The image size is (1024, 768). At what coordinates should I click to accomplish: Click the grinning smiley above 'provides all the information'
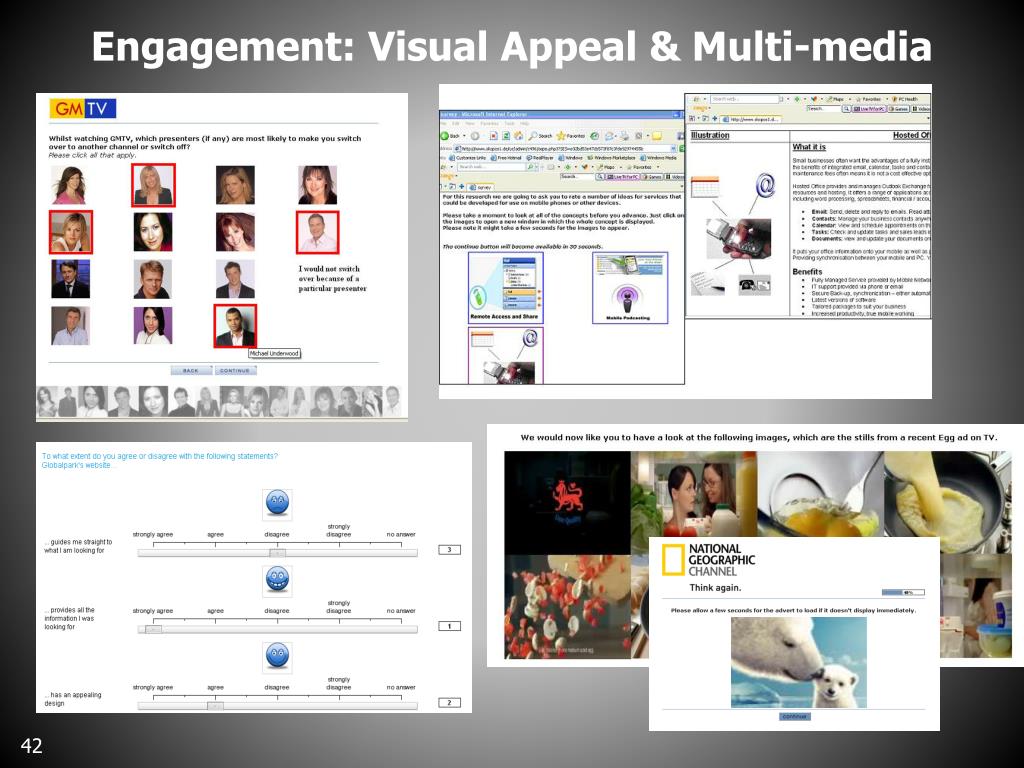(278, 581)
